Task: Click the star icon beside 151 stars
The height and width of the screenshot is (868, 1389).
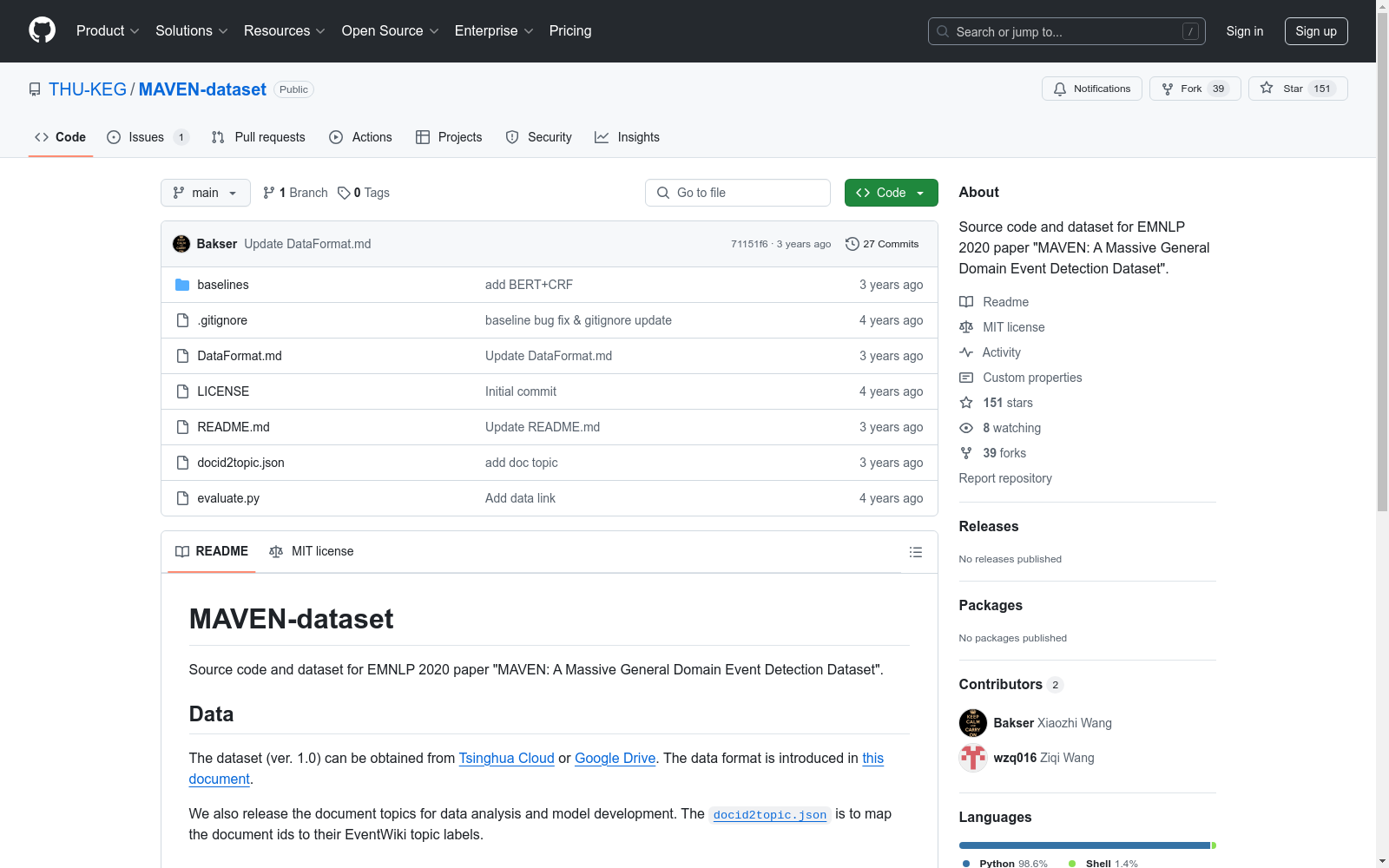Action: point(966,403)
